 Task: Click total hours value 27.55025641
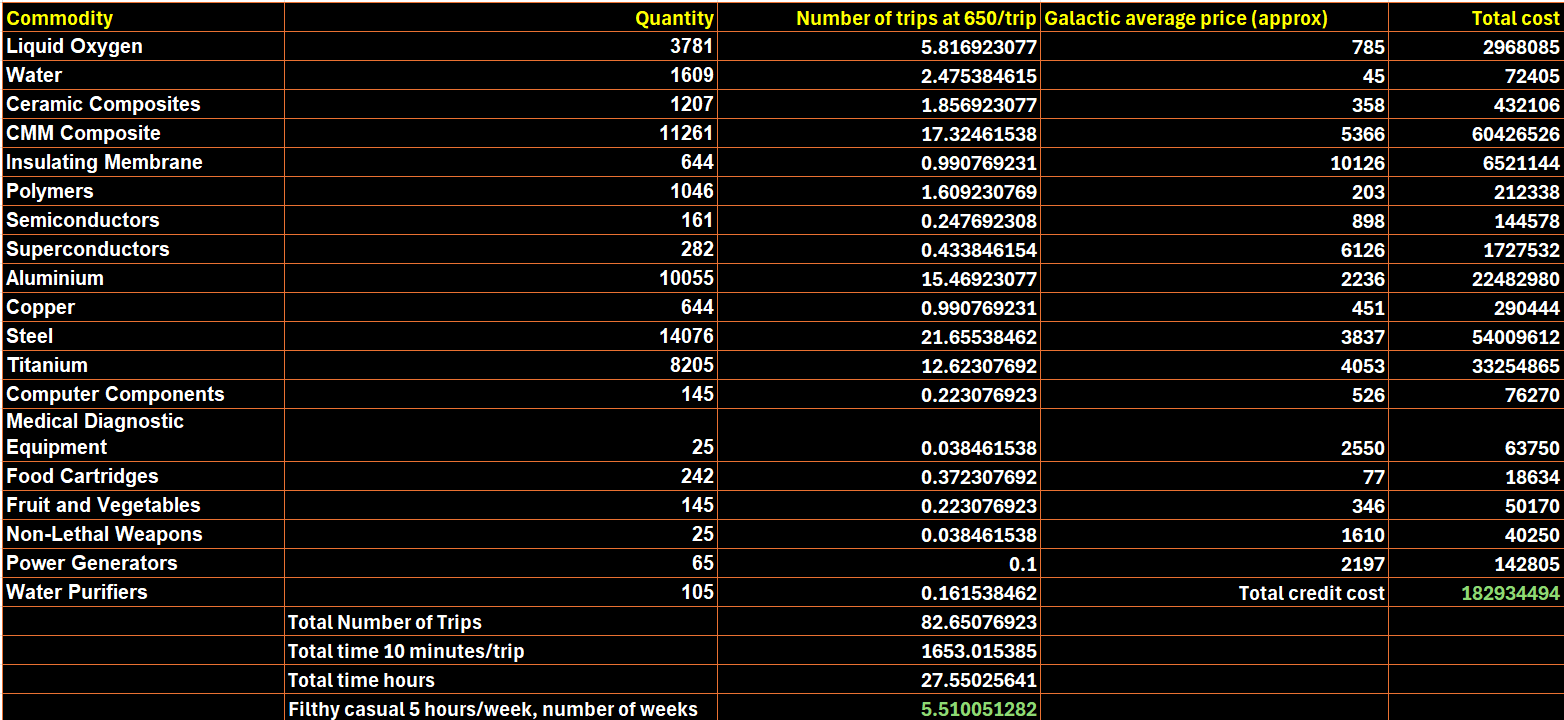[879, 679]
